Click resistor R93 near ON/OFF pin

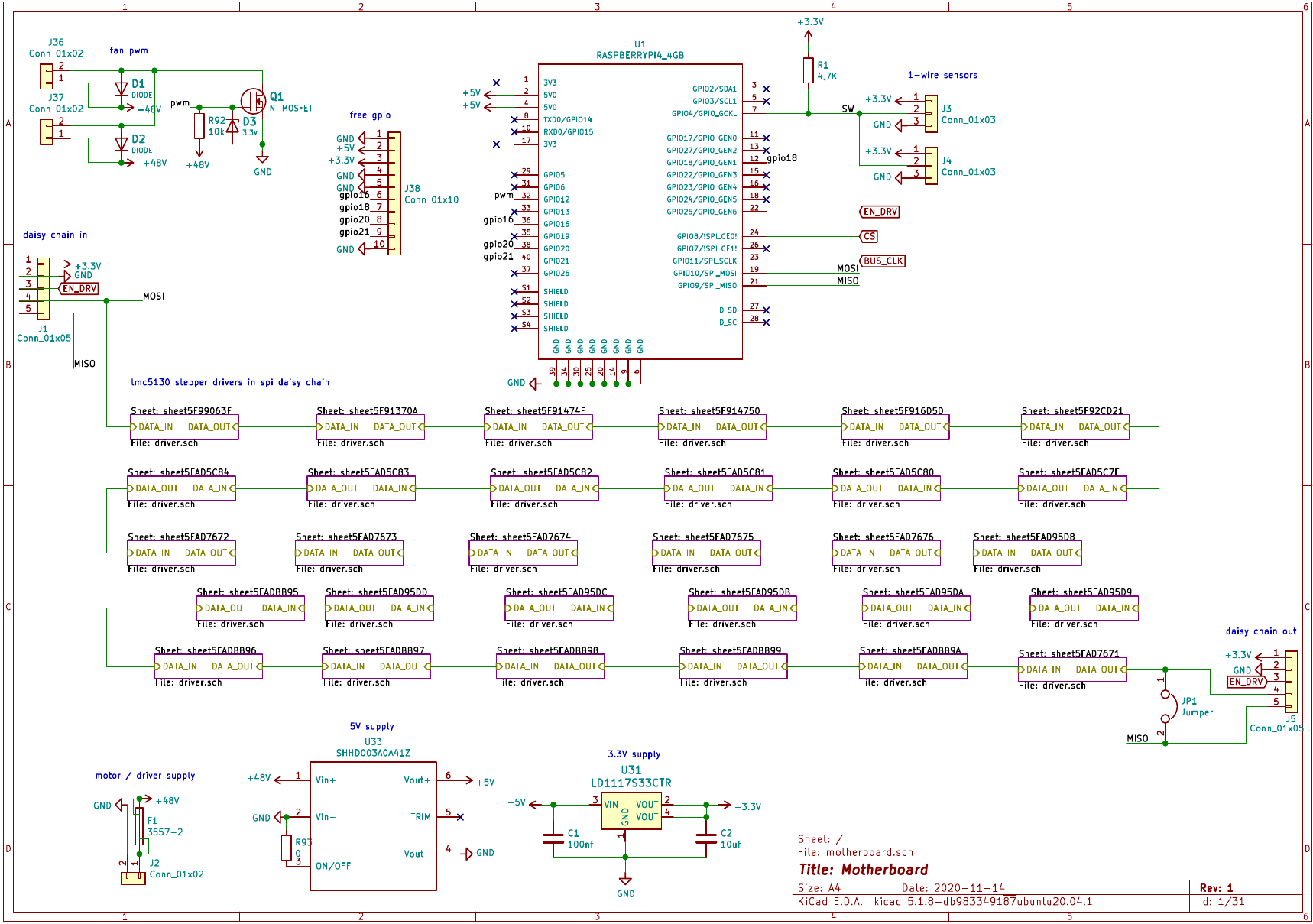[x=287, y=848]
